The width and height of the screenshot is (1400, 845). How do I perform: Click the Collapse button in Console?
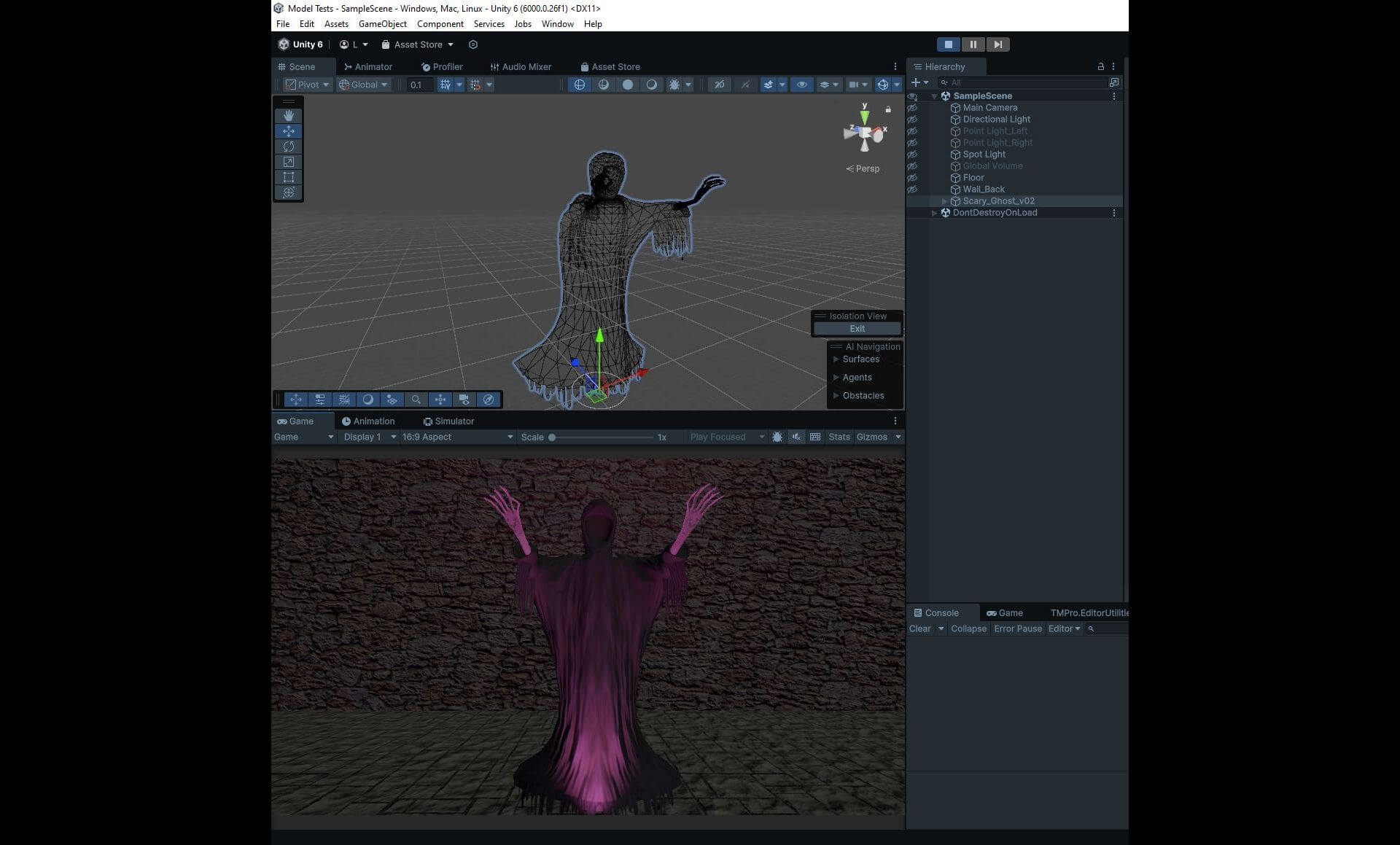pyautogui.click(x=968, y=628)
